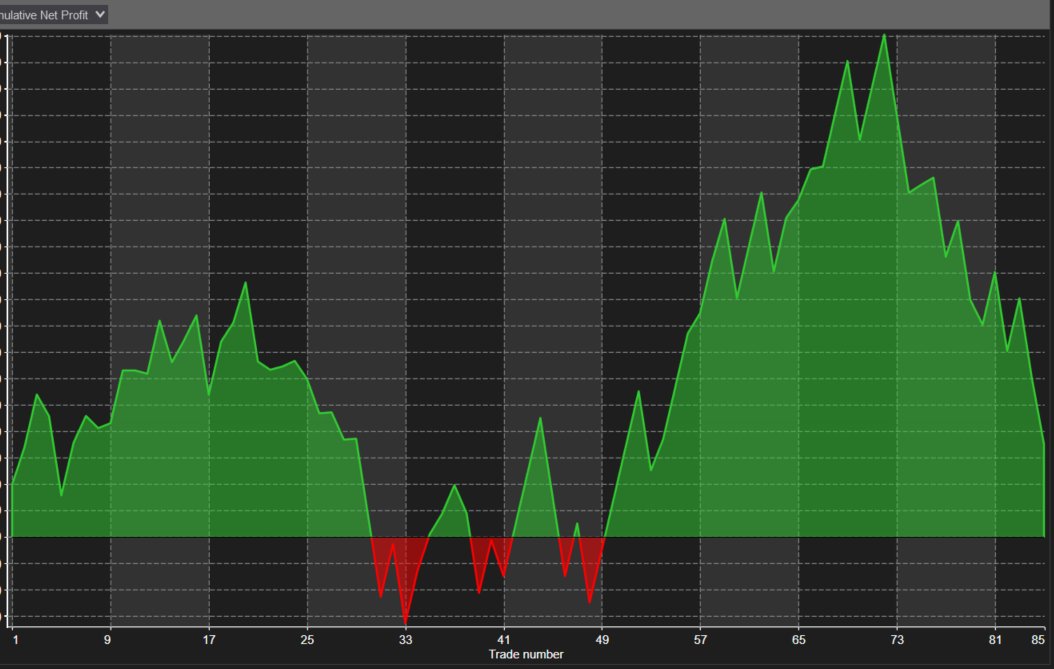
Task: Click the deepest red drawdown trough
Action: pyautogui.click(x=405, y=623)
